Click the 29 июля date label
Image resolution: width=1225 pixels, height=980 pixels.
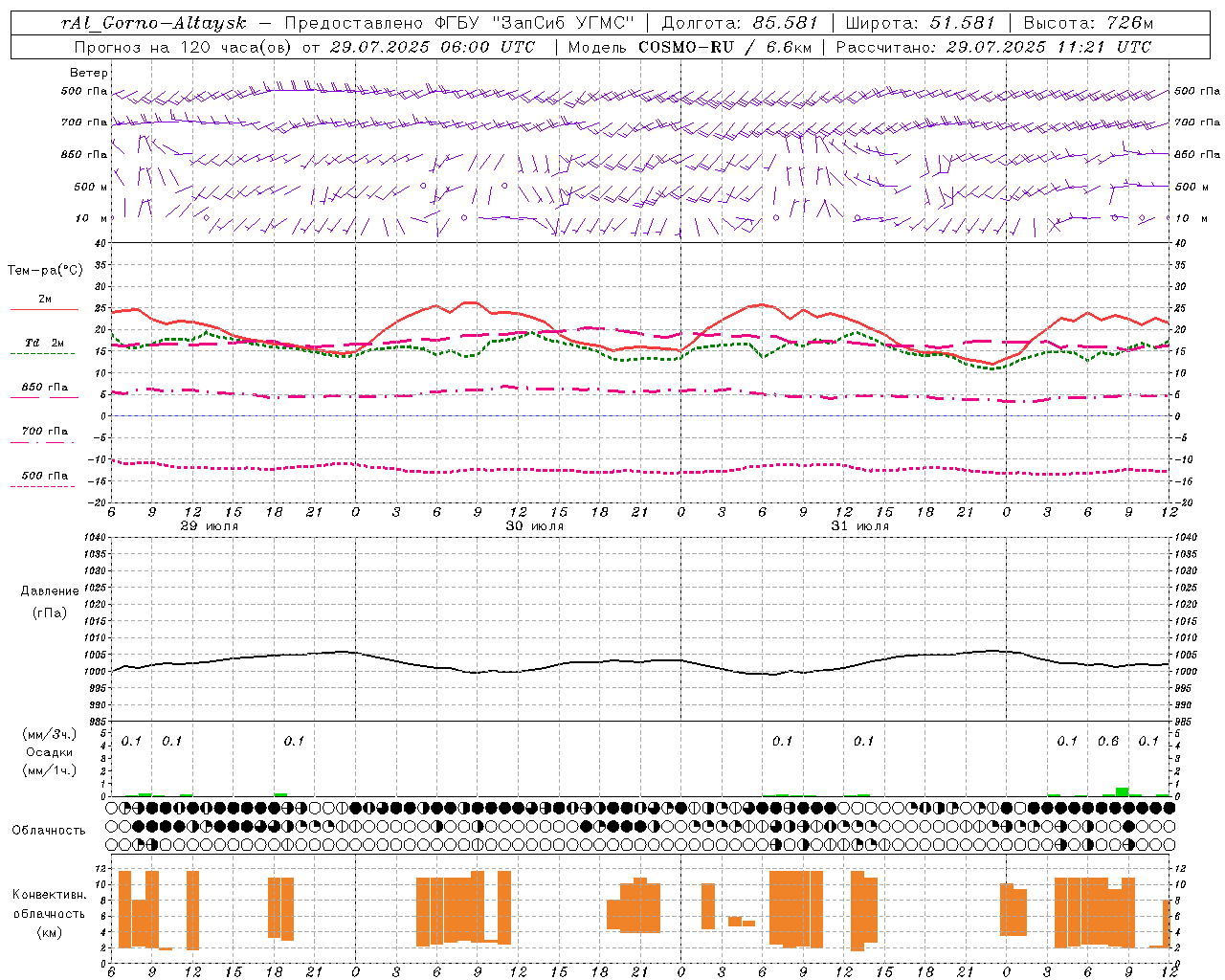click(x=210, y=526)
